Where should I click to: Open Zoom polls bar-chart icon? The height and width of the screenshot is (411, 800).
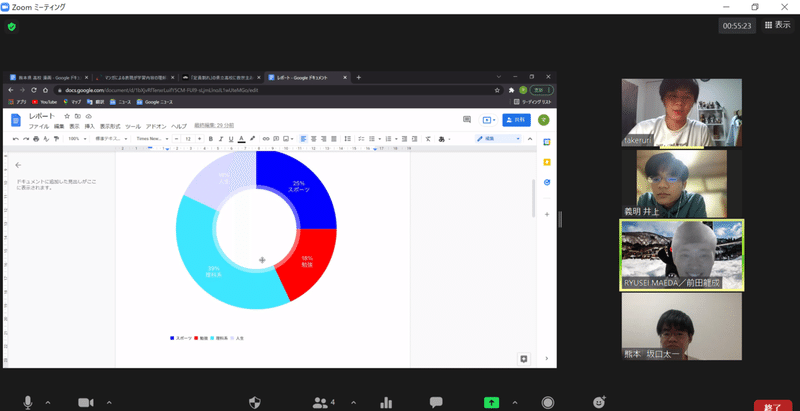point(386,402)
